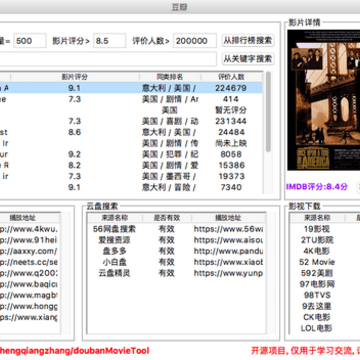Click the www.4kwu playback address
The width and height of the screenshot is (360, 360).
[29, 229]
